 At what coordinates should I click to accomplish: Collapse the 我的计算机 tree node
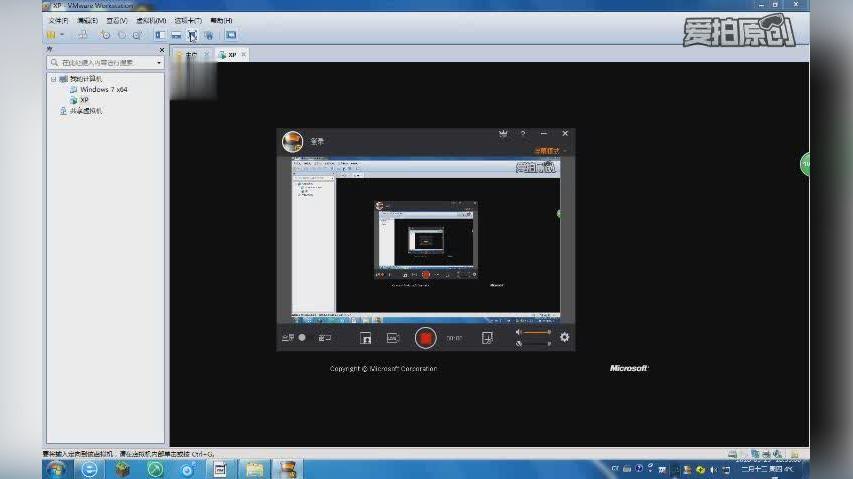[53, 79]
